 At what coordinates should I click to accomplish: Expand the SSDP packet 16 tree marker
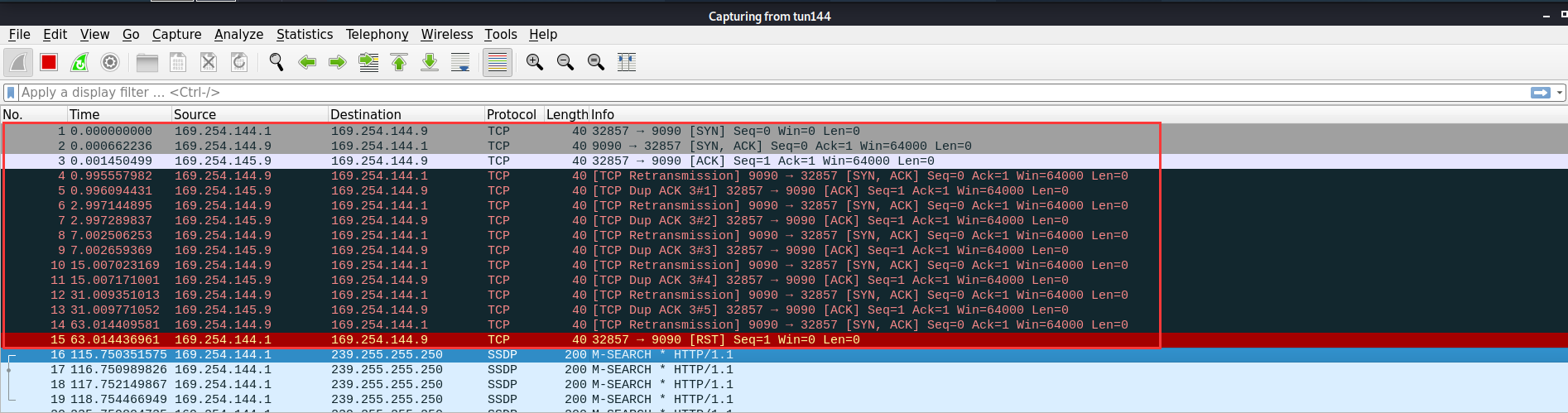10,355
